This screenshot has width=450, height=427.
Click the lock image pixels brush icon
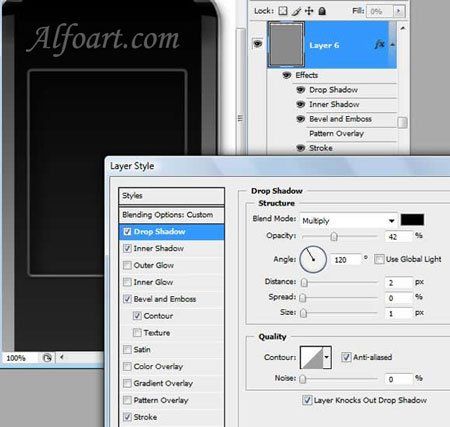pyautogui.click(x=296, y=11)
